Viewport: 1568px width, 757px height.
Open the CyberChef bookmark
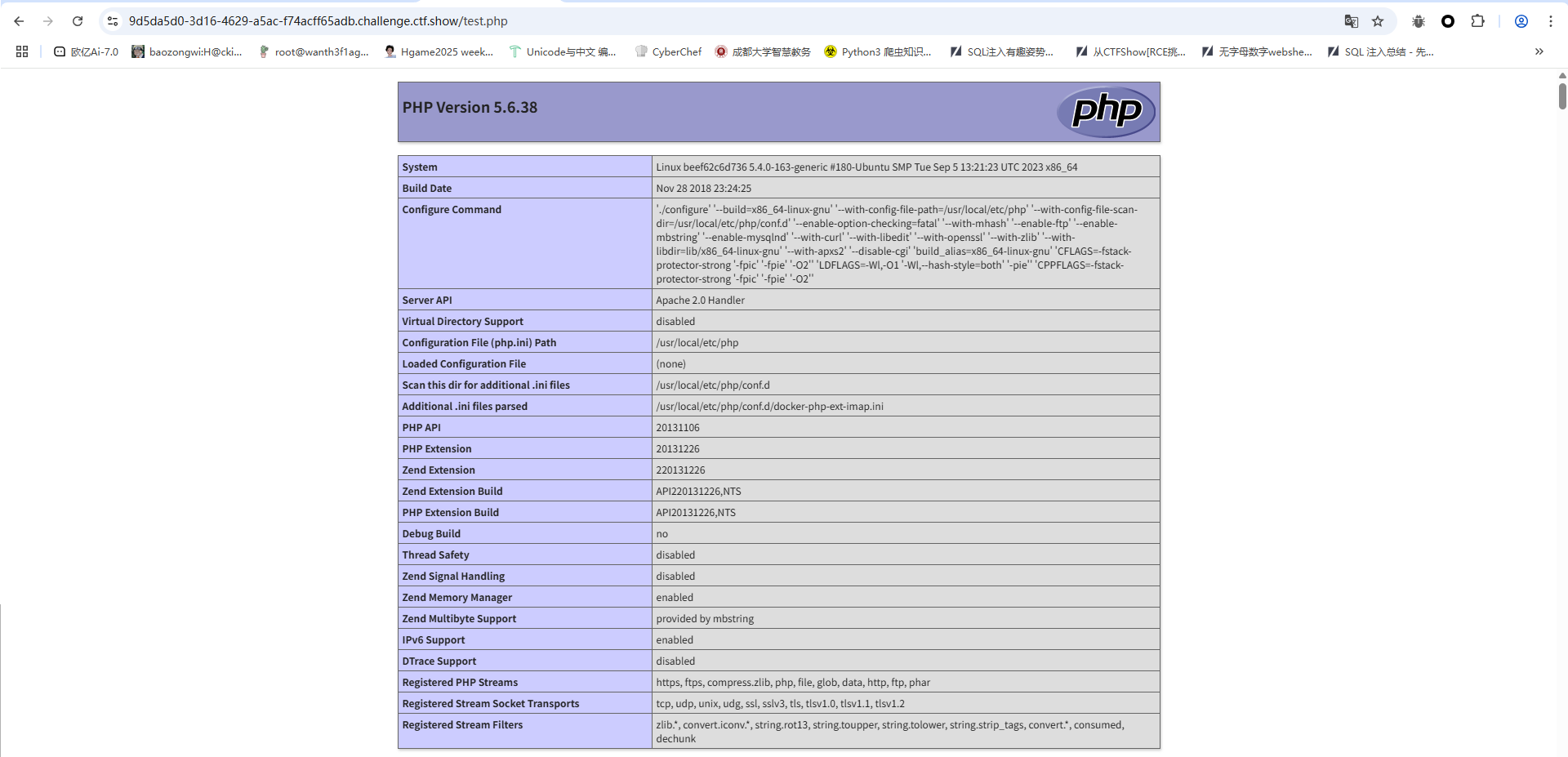click(668, 51)
